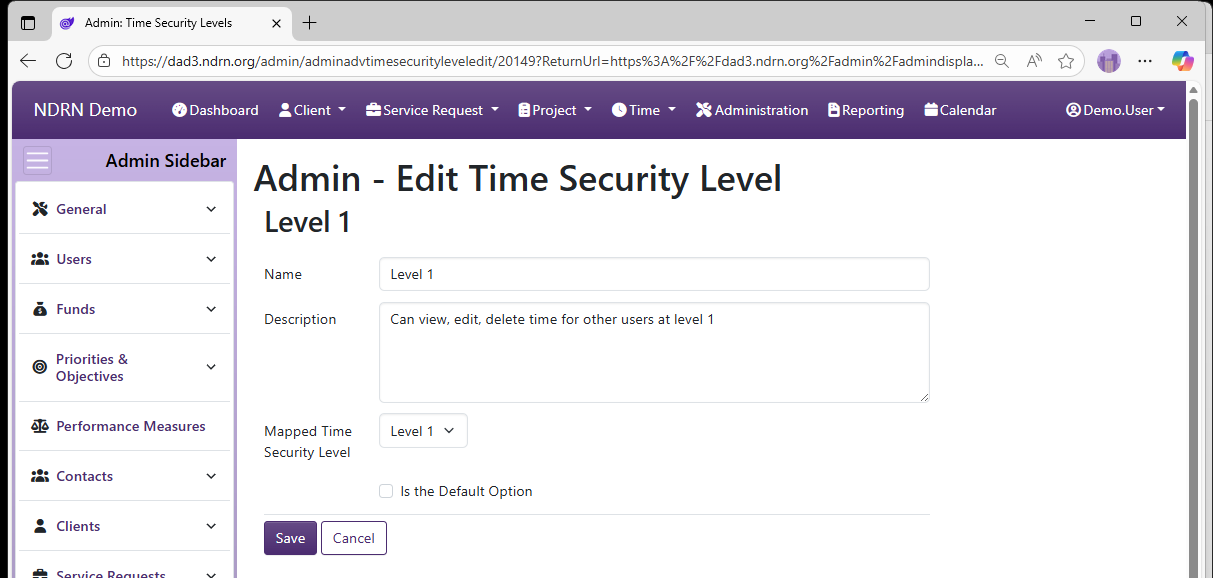Click inside the Description text area
This screenshot has width=1213, height=578.
point(654,353)
